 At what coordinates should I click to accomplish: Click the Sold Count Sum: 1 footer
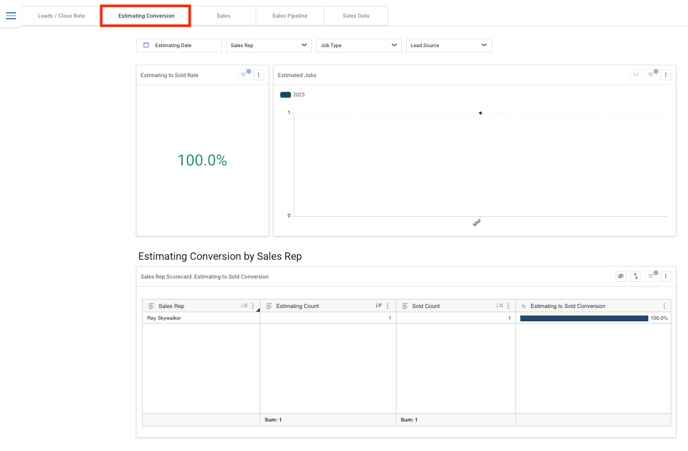click(409, 420)
